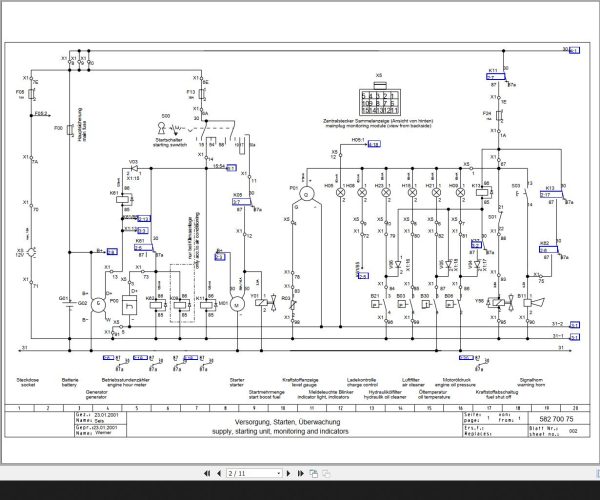The height and width of the screenshot is (500, 600).
Task: Click the 'Öltemperatur oil temperature' label
Action: [434, 394]
